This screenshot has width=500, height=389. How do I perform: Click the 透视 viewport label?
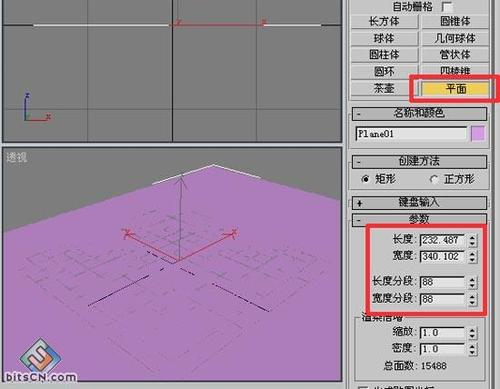click(17, 157)
